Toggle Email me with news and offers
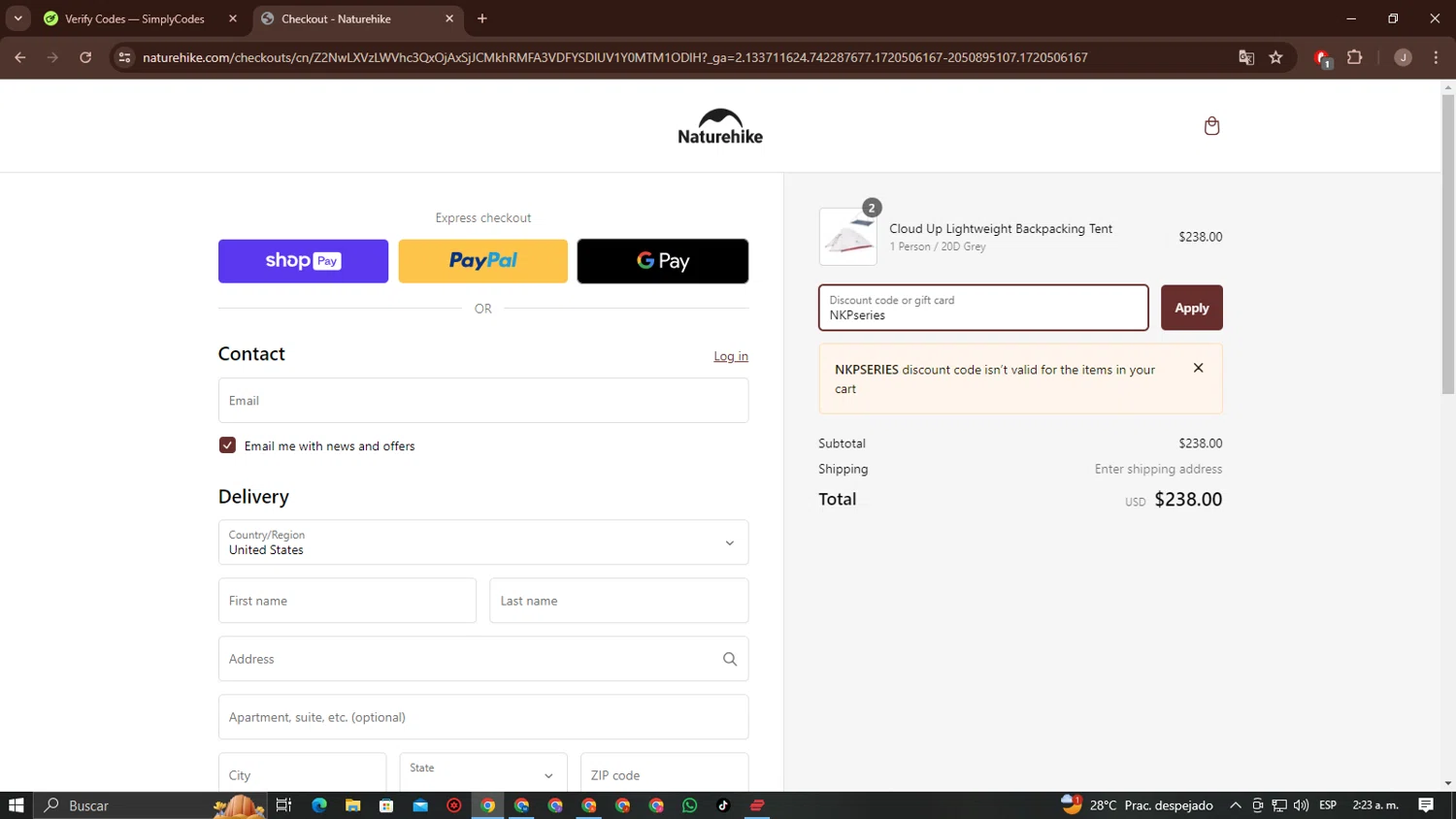Image resolution: width=1456 pixels, height=819 pixels. [x=227, y=445]
